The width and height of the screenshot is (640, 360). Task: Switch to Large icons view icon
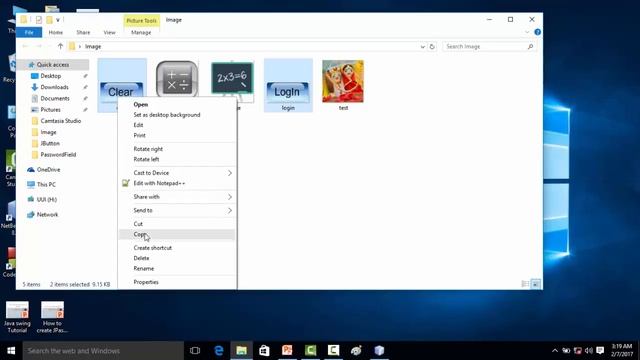[x=536, y=284]
